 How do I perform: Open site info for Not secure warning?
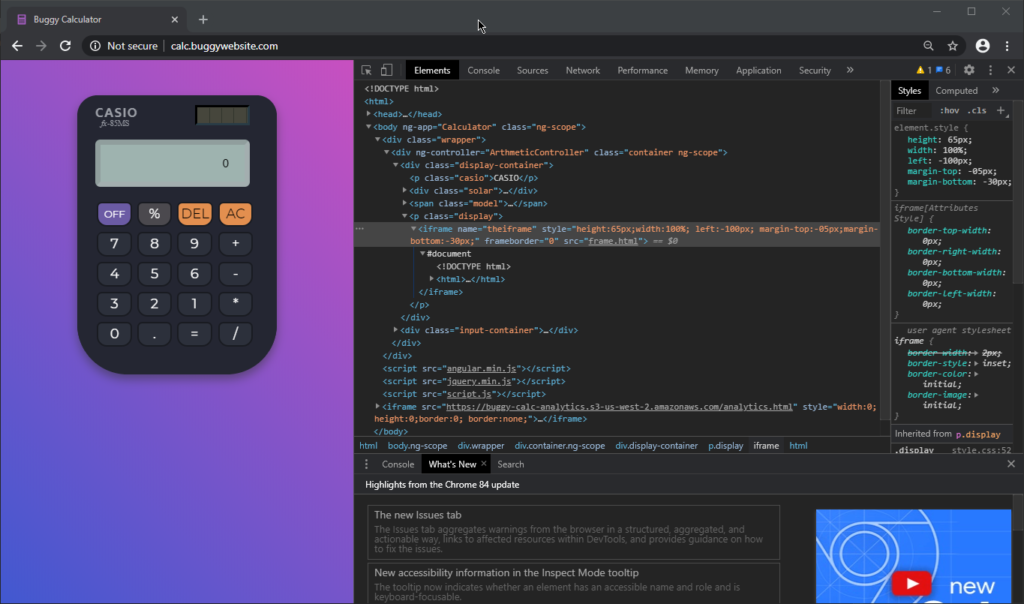[x=123, y=46]
